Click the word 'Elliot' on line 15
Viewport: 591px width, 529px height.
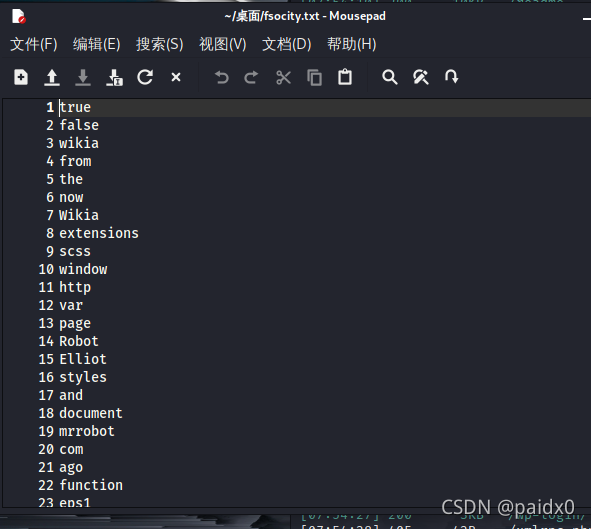click(83, 359)
